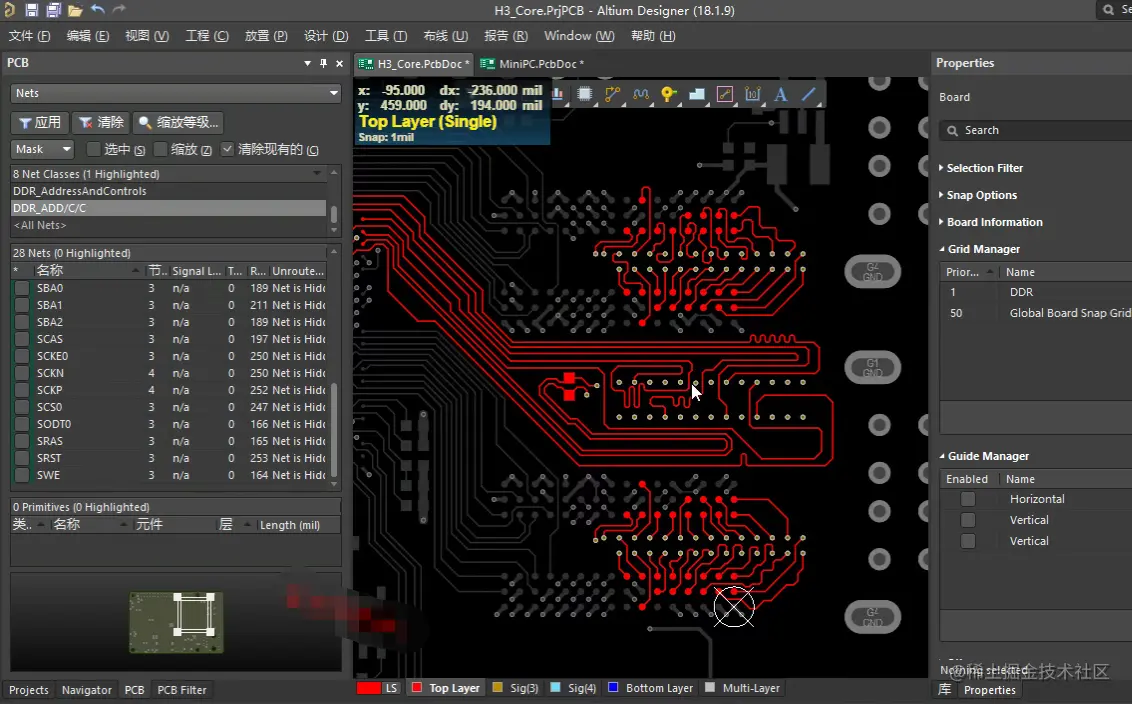Open project folder icon in title bar

click(x=75, y=10)
